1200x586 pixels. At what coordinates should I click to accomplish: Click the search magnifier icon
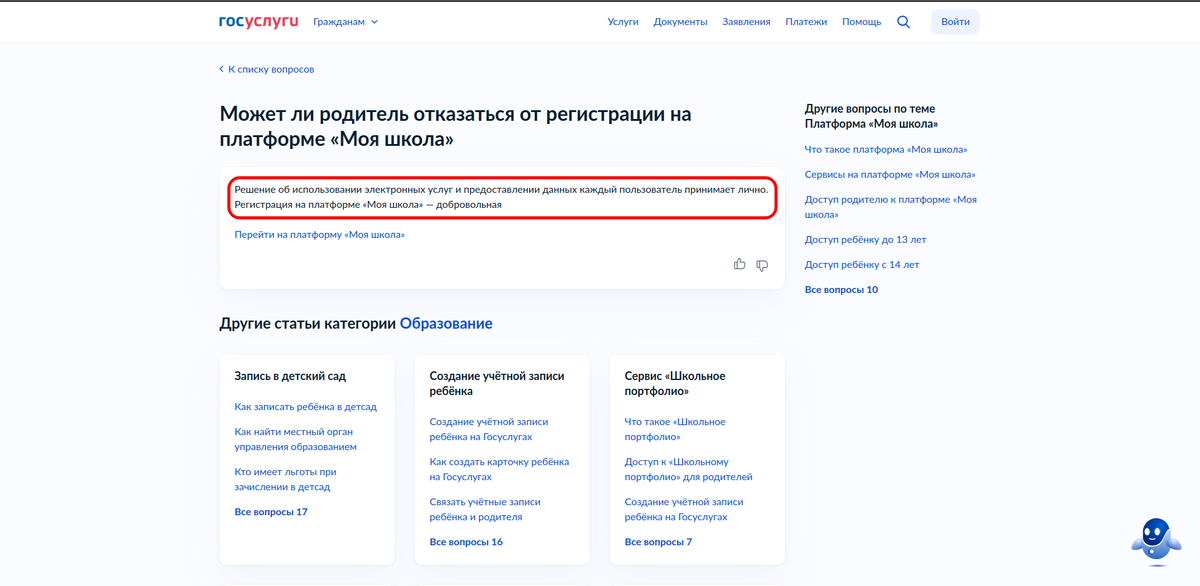click(x=904, y=22)
